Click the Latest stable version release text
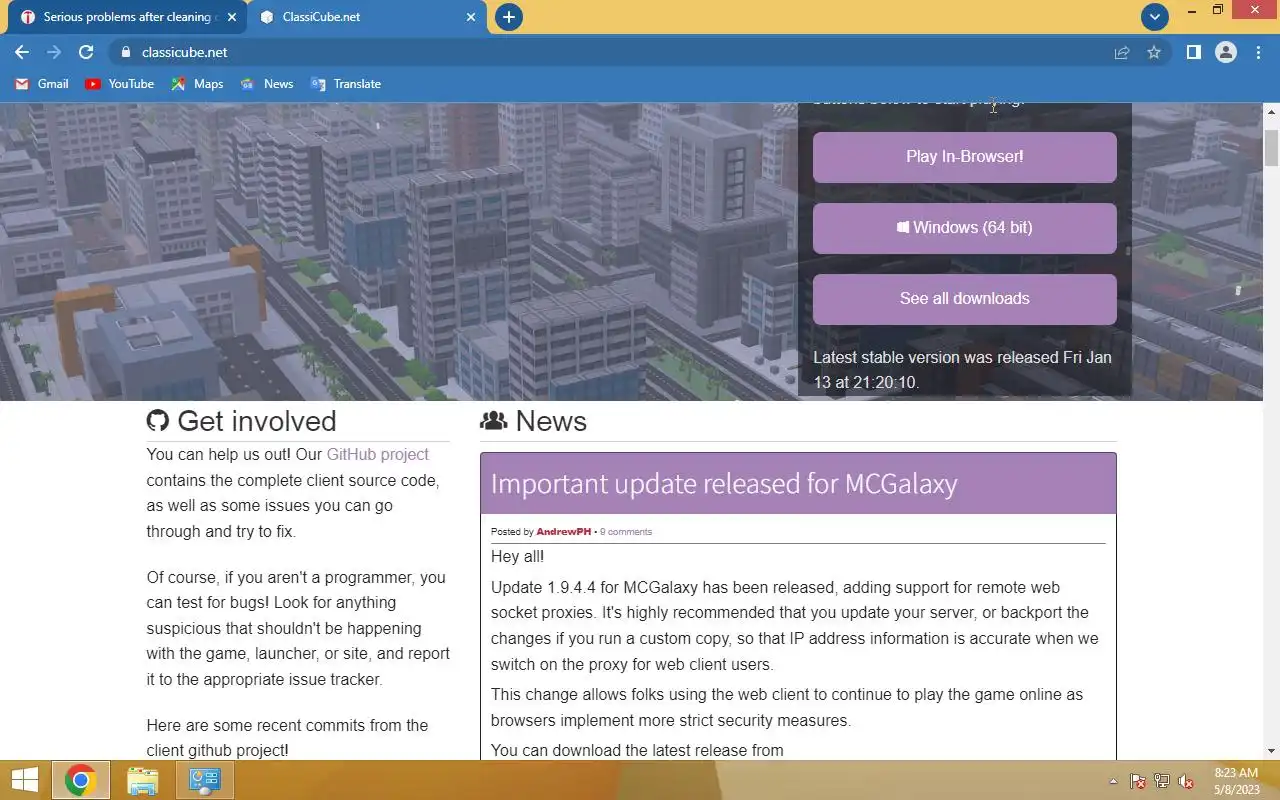This screenshot has height=800, width=1280. 962,370
